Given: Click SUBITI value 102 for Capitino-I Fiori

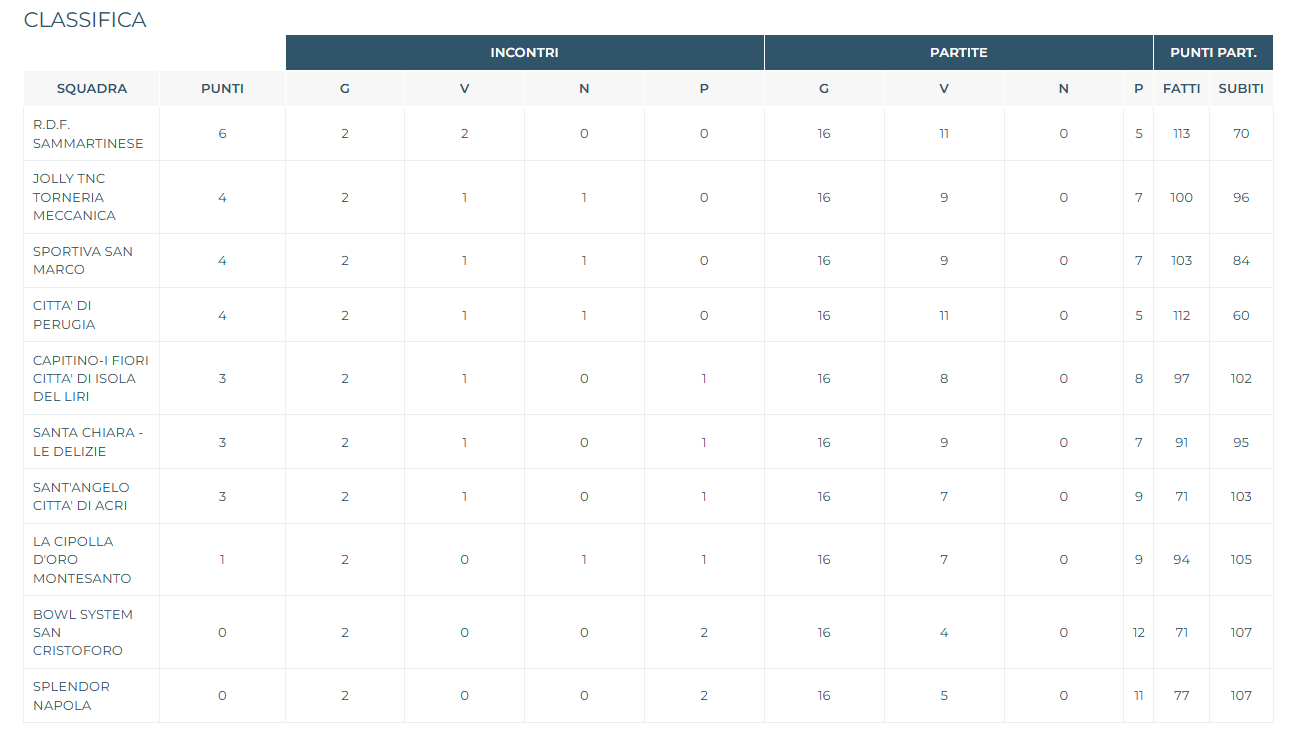Looking at the screenshot, I should point(1241,378).
